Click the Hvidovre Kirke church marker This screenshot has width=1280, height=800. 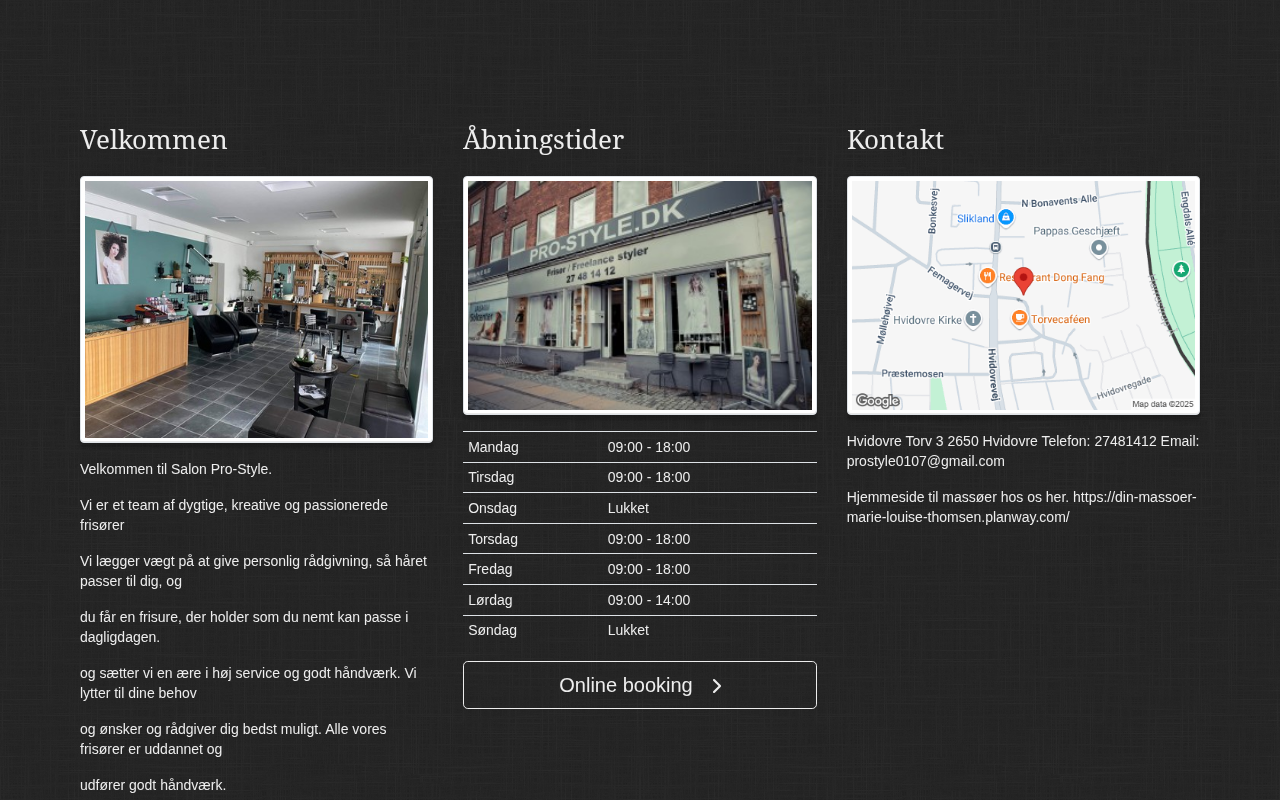pyautogui.click(x=974, y=320)
